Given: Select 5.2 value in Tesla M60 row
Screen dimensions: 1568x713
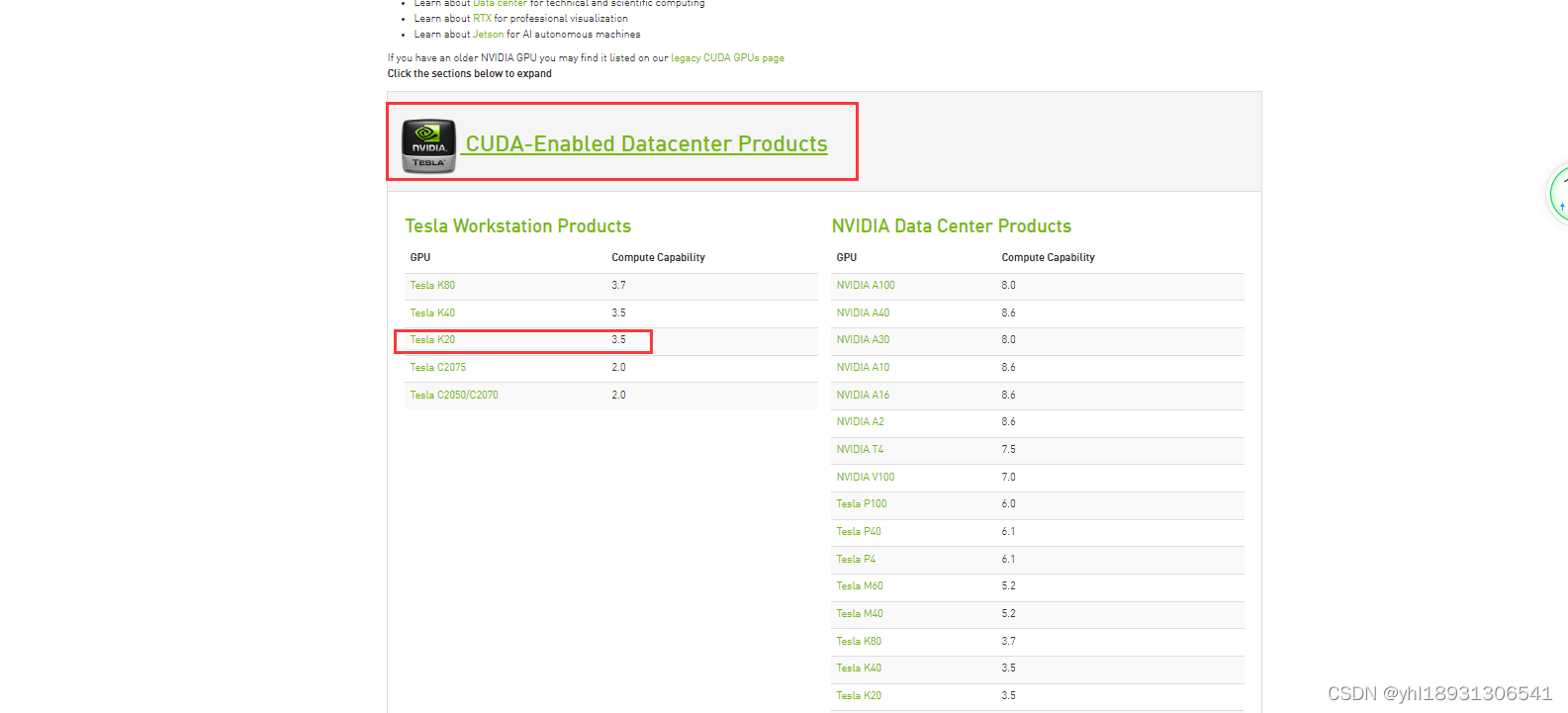Looking at the screenshot, I should [x=1008, y=586].
